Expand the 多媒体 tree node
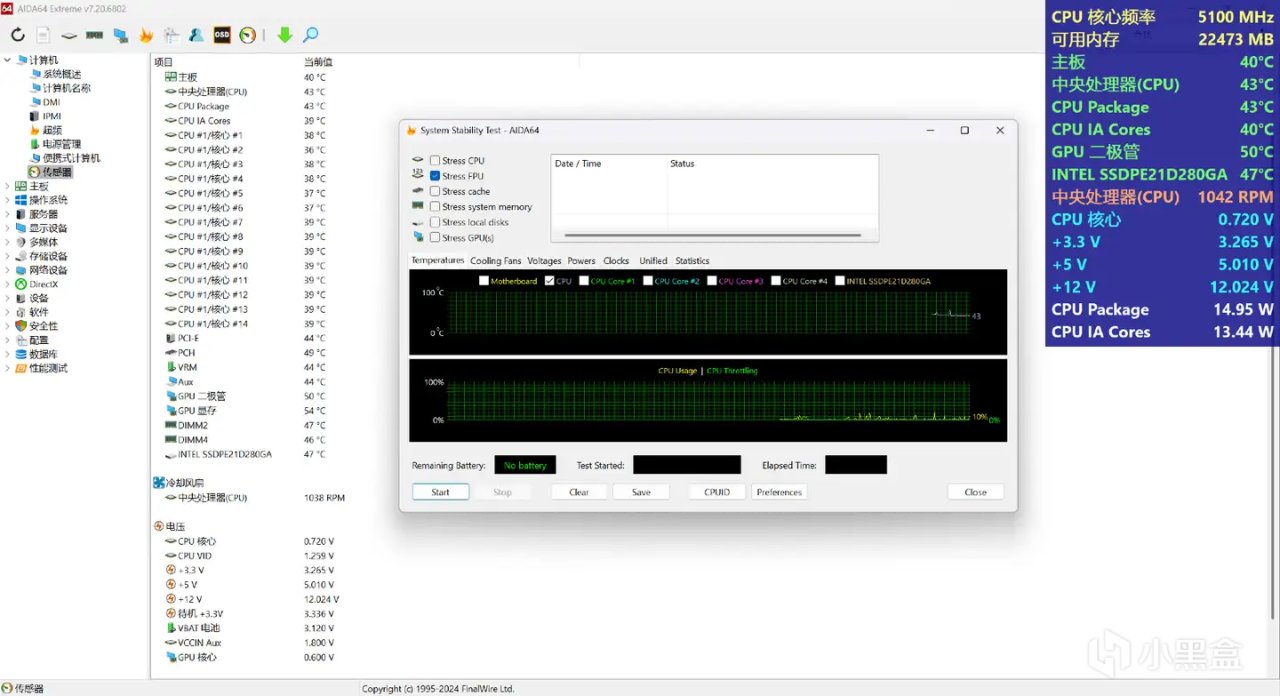Screen dimensions: 1280x696 pyautogui.click(x=8, y=242)
